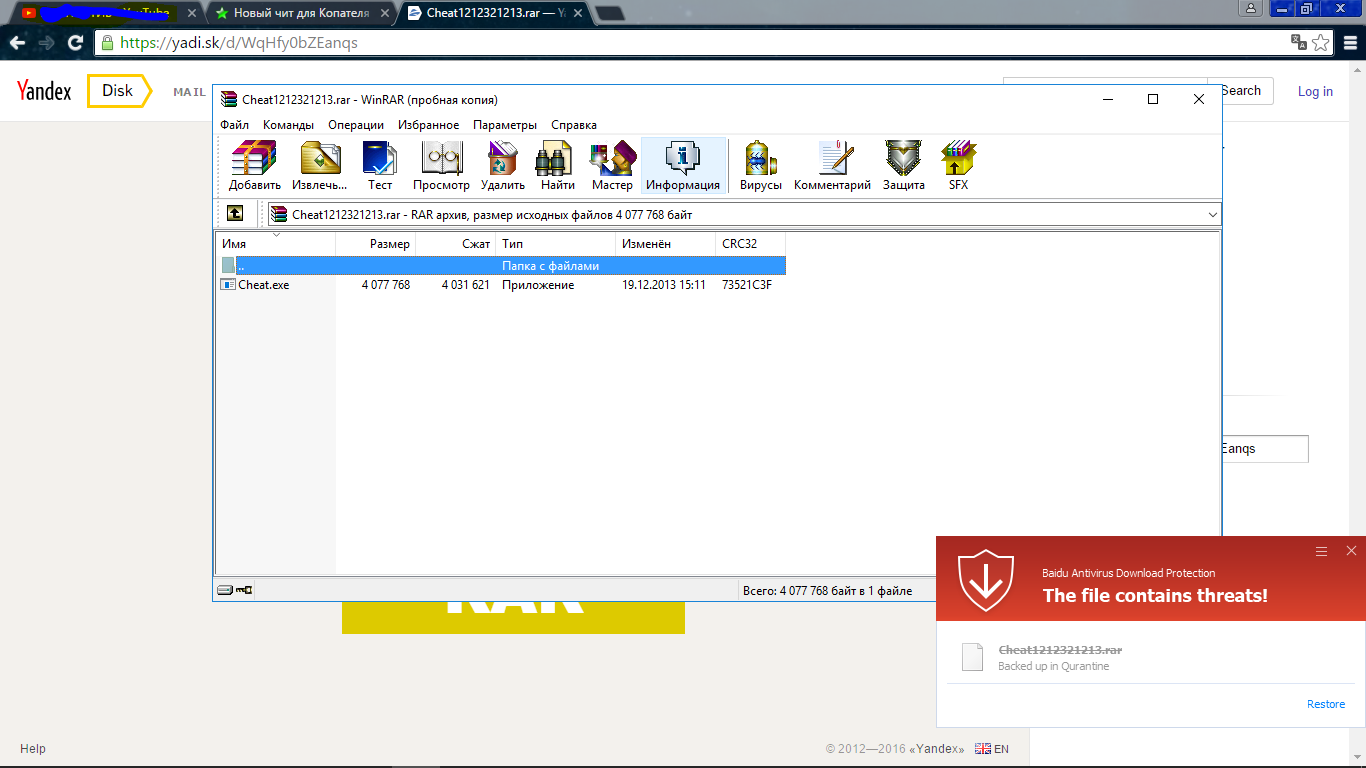Click the Yandex logo
Viewport: 1366px width, 768px height.
(44, 91)
